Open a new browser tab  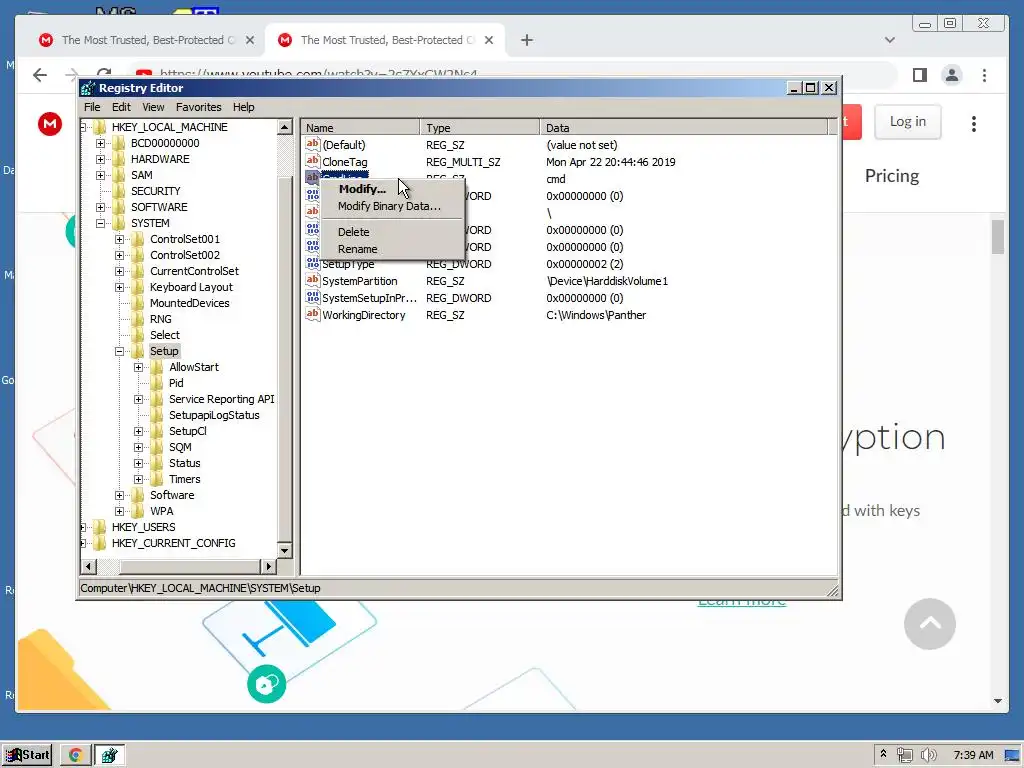click(x=526, y=40)
